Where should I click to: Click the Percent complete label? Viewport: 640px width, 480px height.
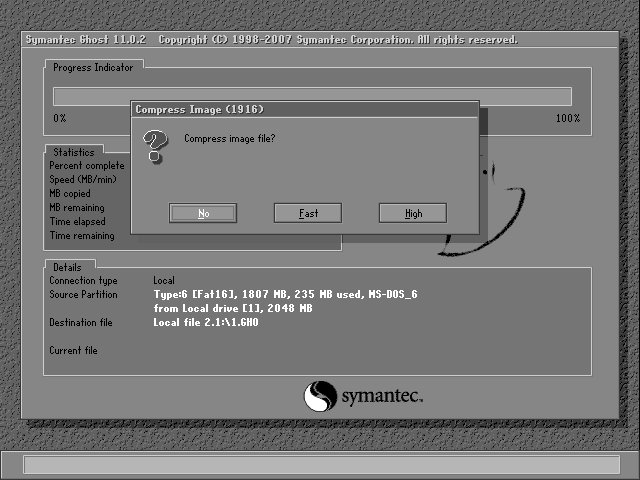point(87,166)
